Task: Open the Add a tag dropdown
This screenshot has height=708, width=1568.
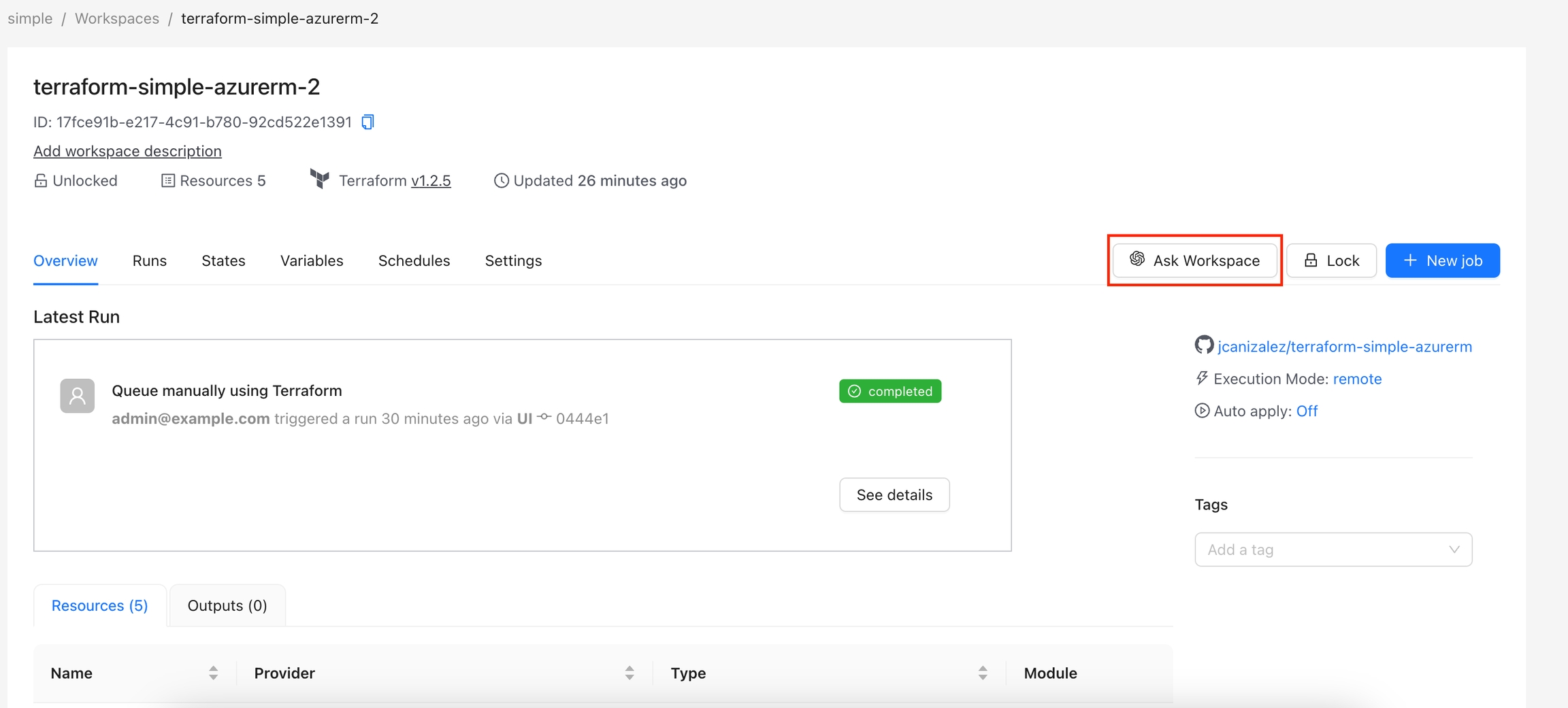Action: click(x=1333, y=550)
